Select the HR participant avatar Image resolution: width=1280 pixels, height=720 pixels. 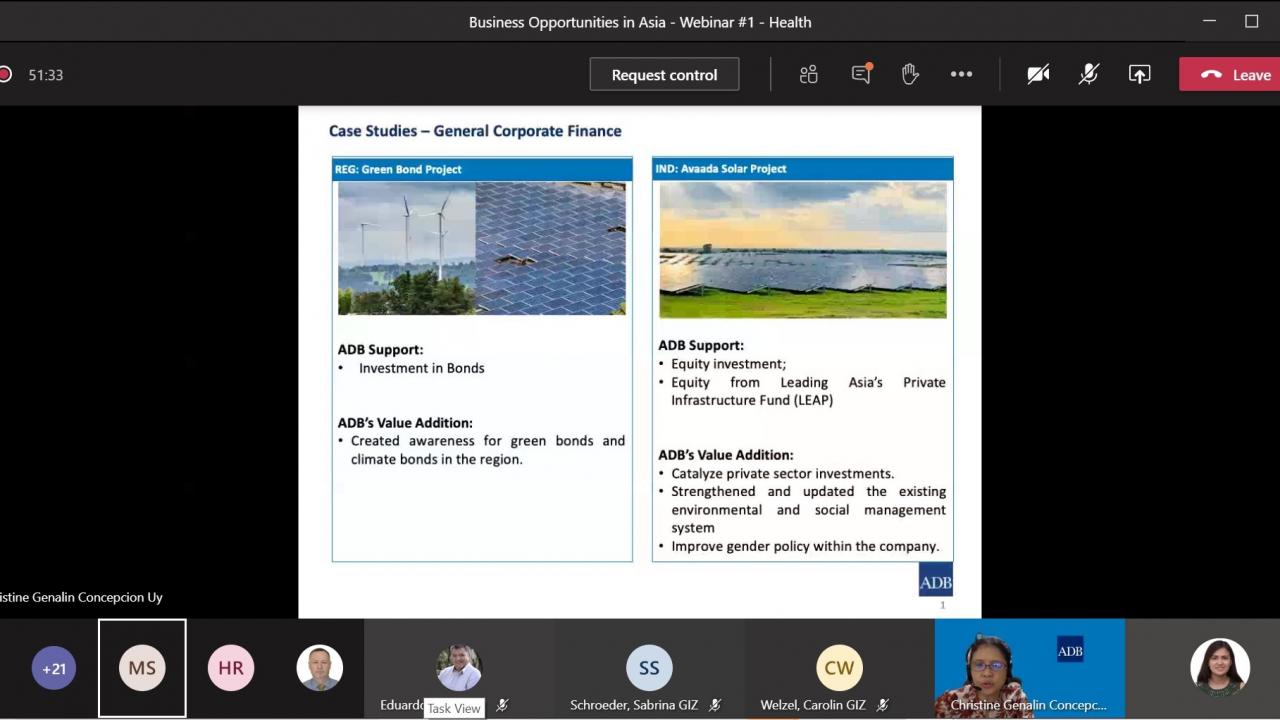click(231, 668)
